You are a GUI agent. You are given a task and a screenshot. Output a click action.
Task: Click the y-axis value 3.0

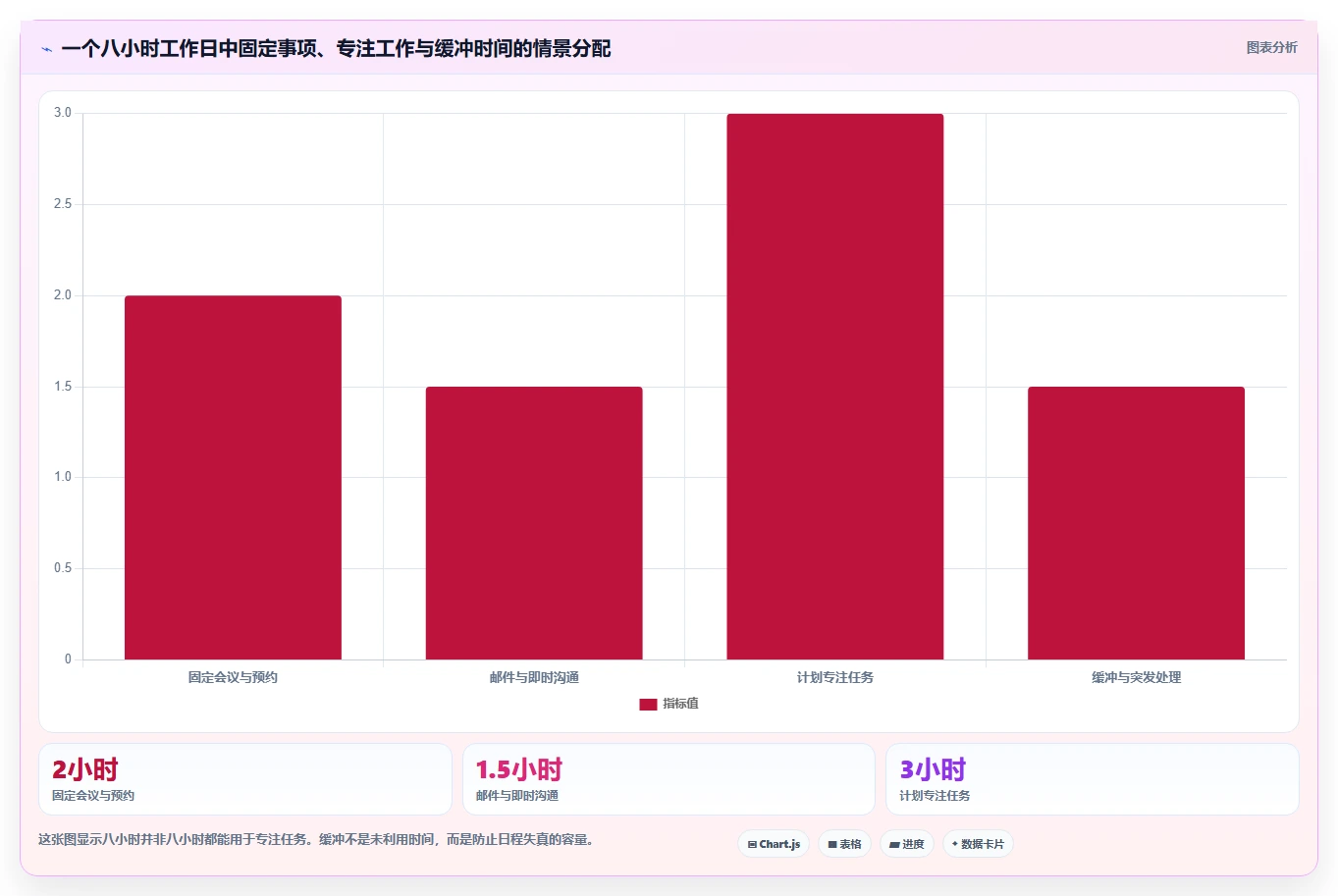tap(63, 113)
